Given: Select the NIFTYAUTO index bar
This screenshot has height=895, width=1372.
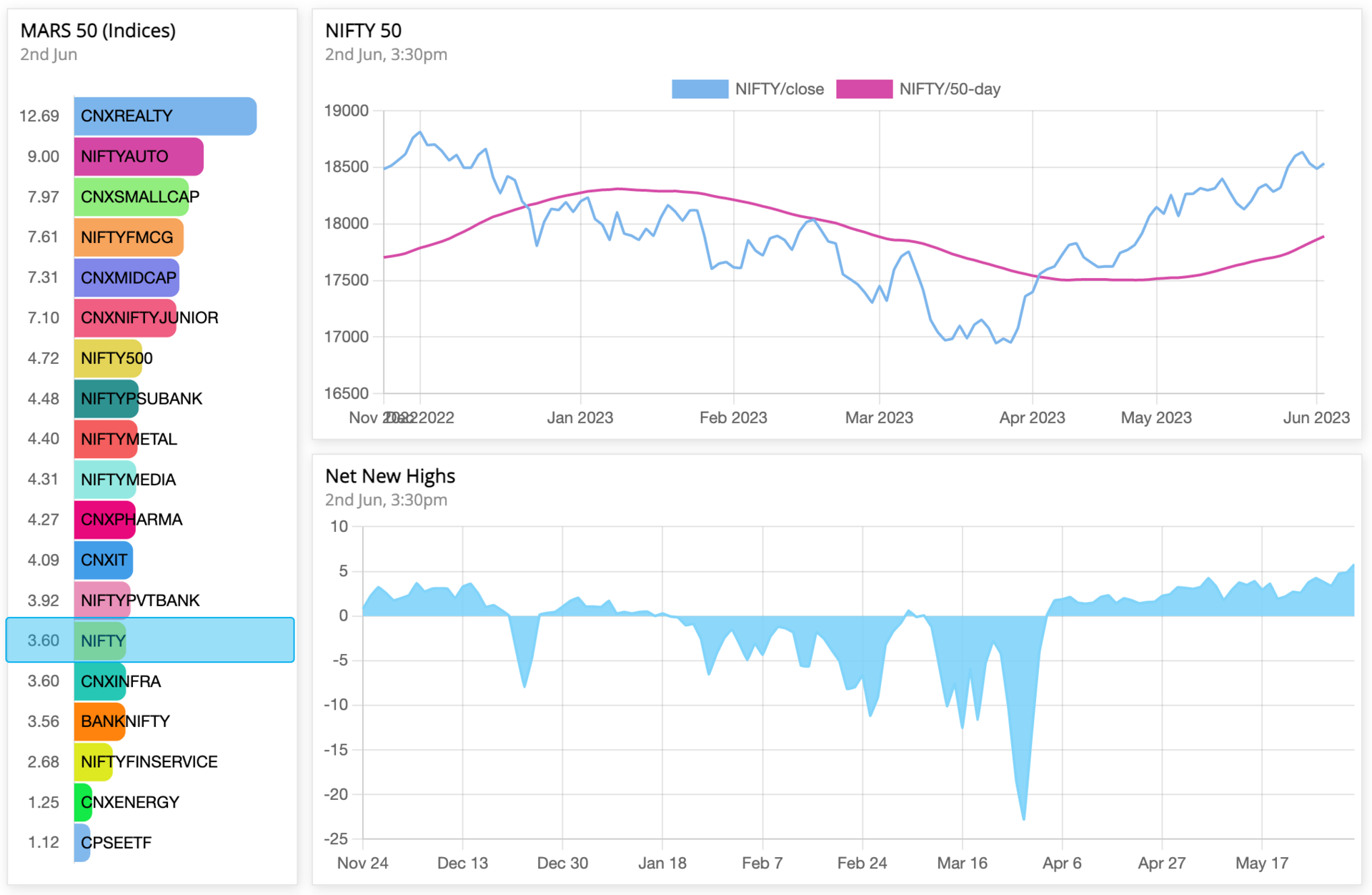Looking at the screenshot, I should click(x=139, y=157).
